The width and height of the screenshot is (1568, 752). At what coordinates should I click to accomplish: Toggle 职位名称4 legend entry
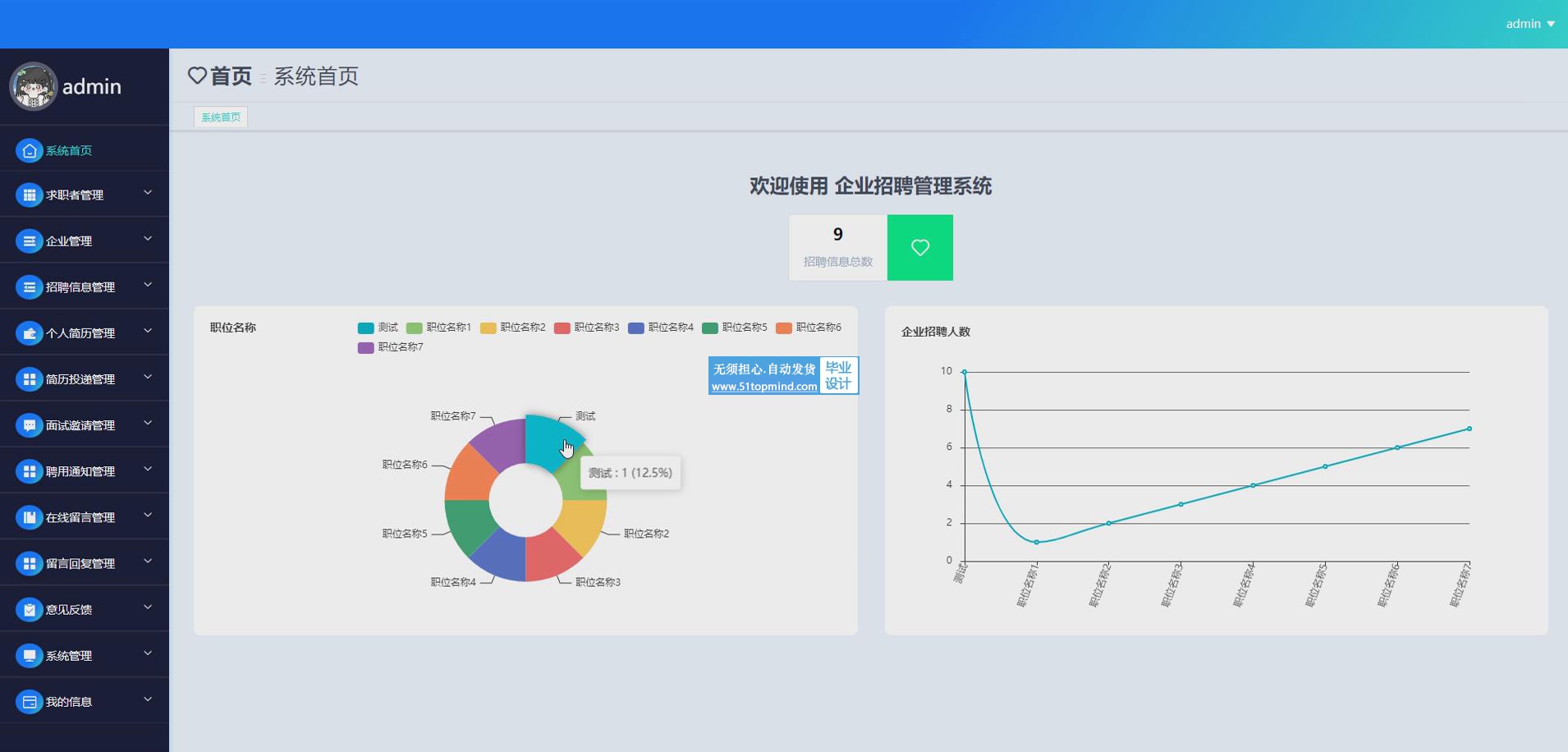pyautogui.click(x=660, y=328)
